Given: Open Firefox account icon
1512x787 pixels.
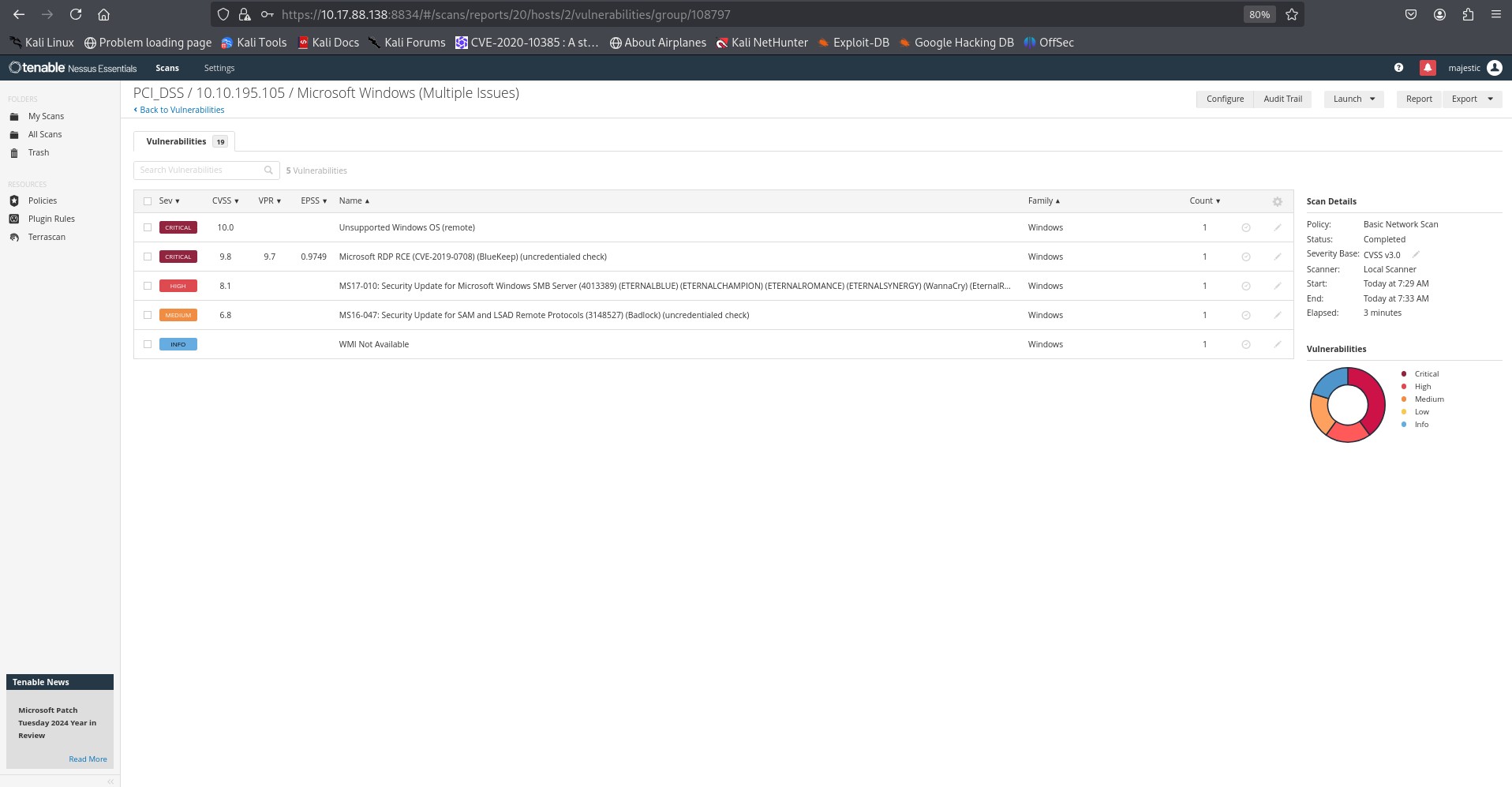Looking at the screenshot, I should click(1439, 14).
